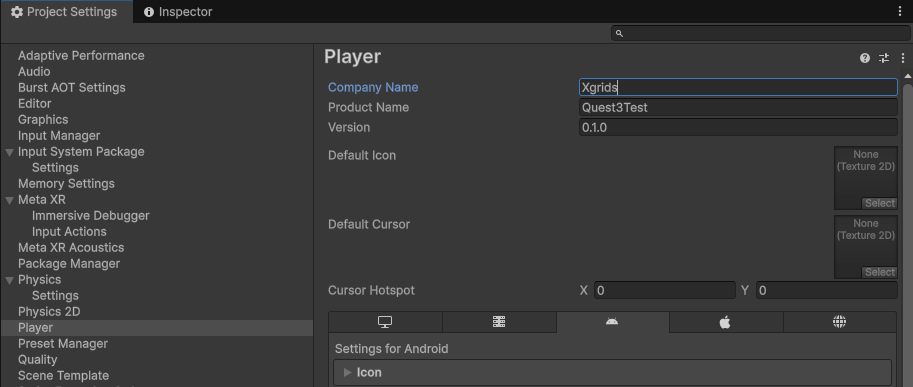Switch to the Inspector tab

point(178,12)
